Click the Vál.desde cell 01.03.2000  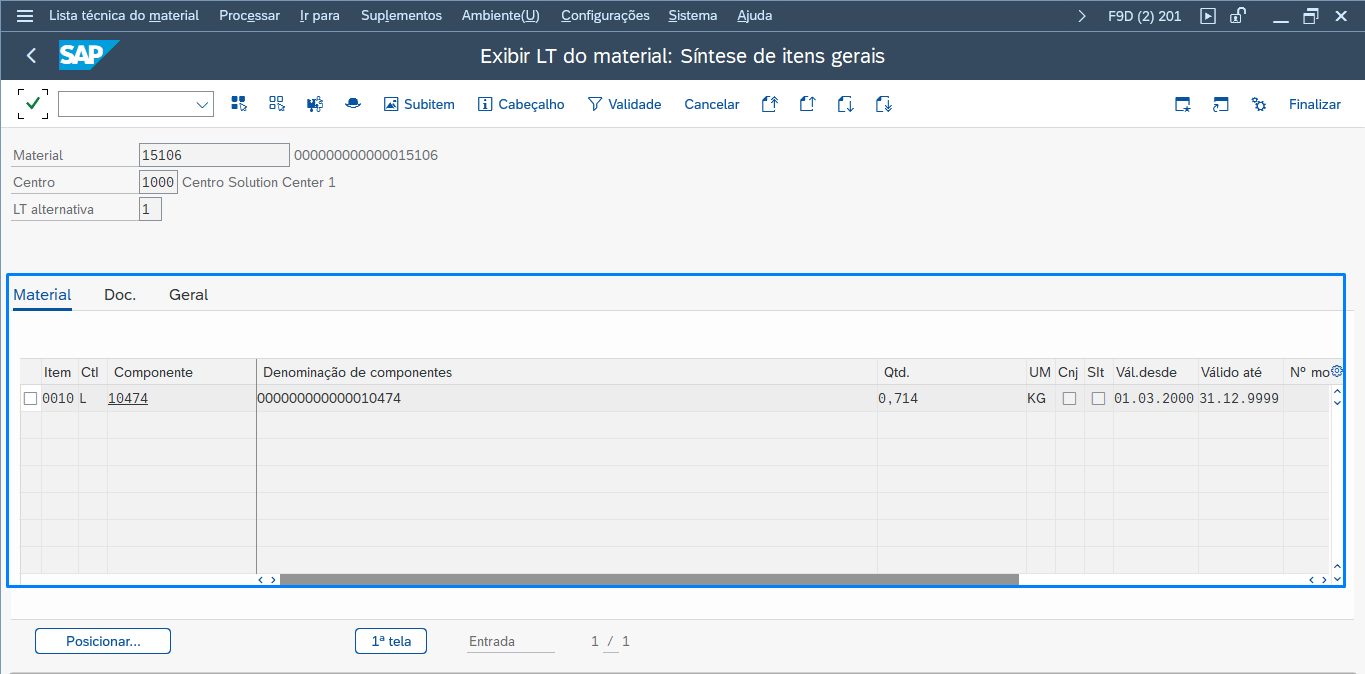[1155, 398]
